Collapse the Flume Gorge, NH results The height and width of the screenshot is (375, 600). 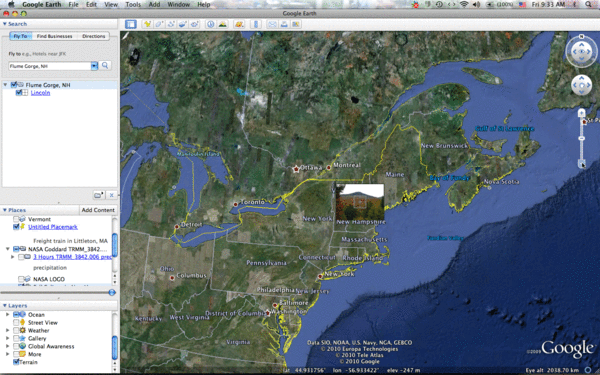(5, 85)
